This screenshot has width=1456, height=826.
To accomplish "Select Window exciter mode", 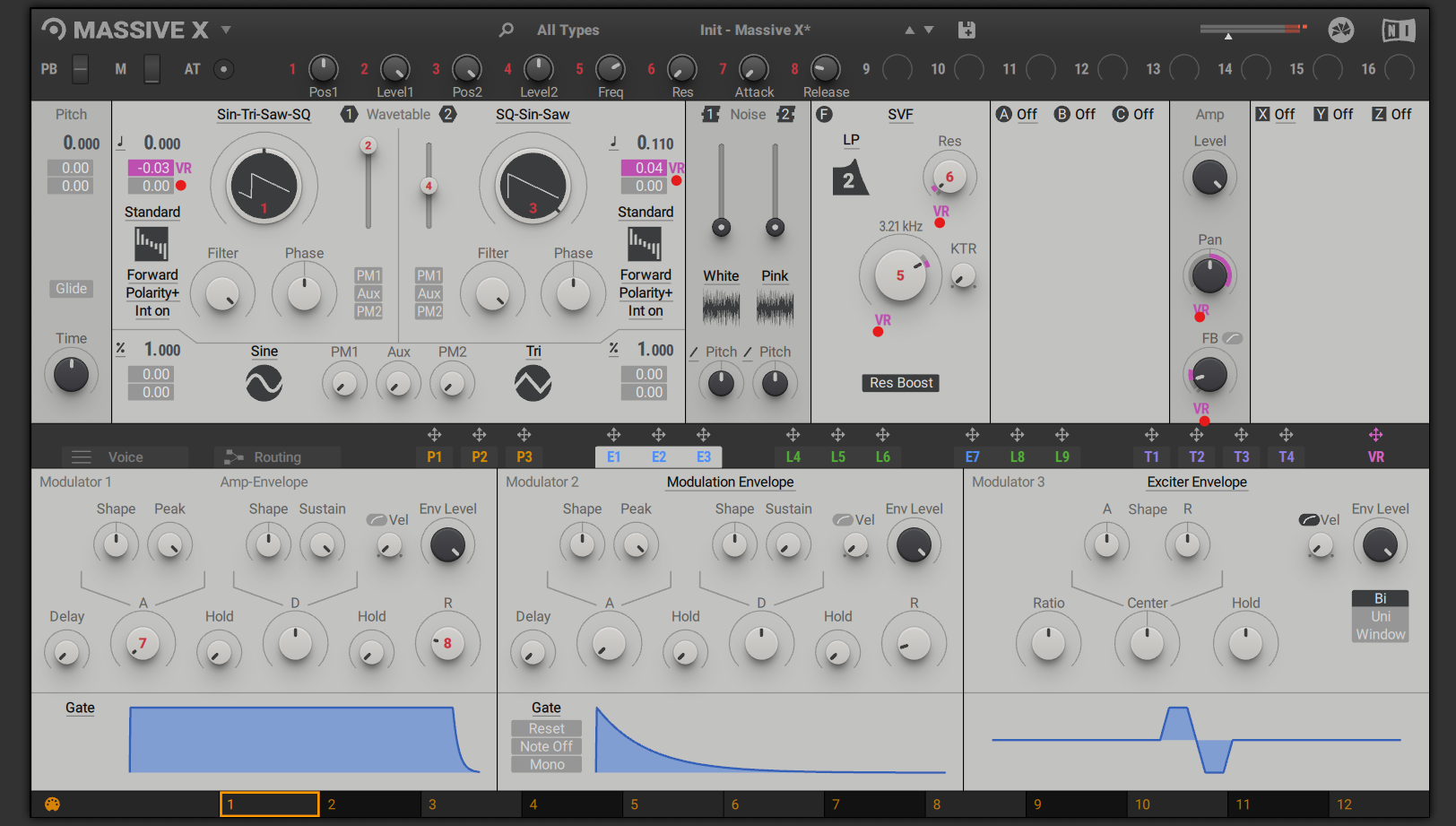I will (x=1381, y=634).
